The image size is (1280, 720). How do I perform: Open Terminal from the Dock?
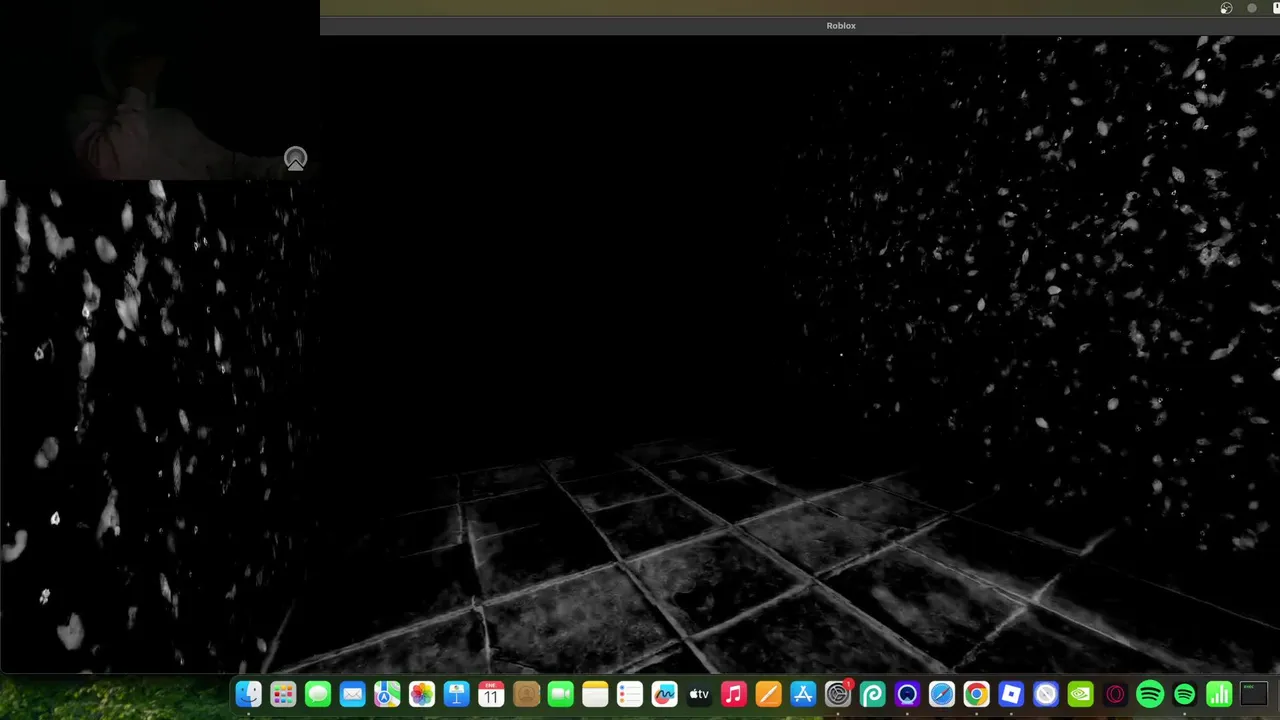click(x=1254, y=694)
